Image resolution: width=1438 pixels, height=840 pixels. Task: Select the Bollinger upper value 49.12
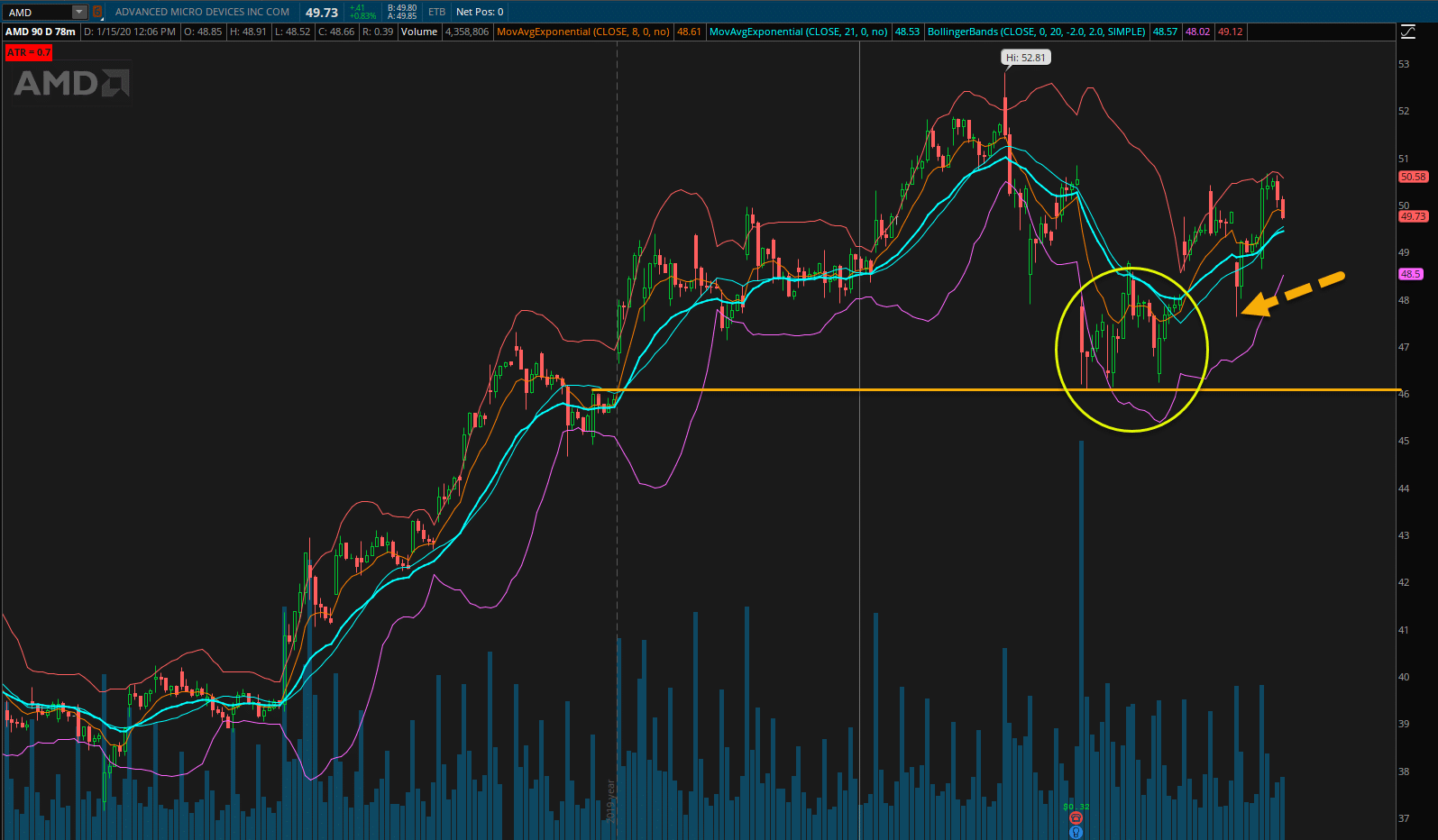click(x=1230, y=32)
